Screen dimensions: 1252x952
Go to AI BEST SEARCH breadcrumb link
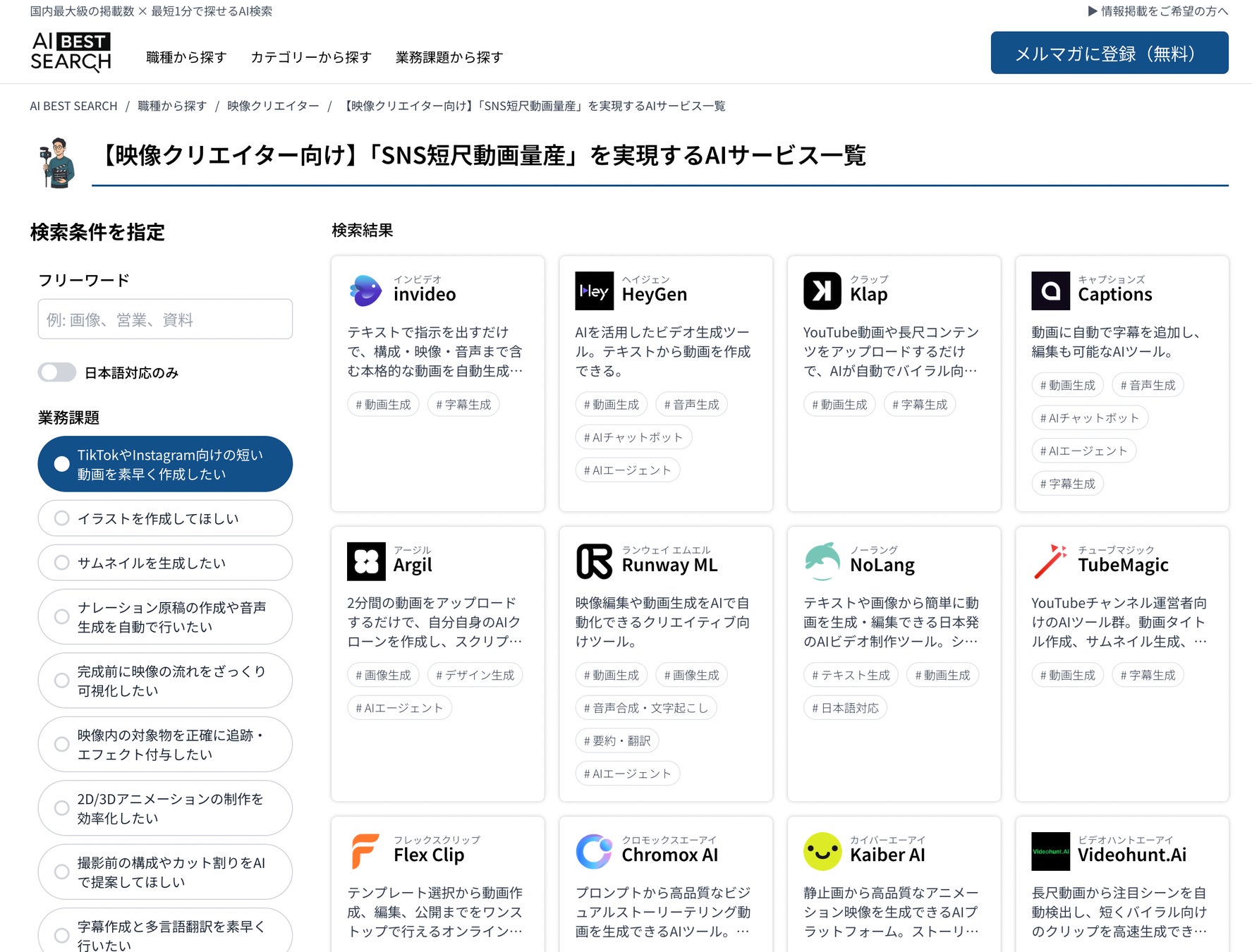coord(73,106)
